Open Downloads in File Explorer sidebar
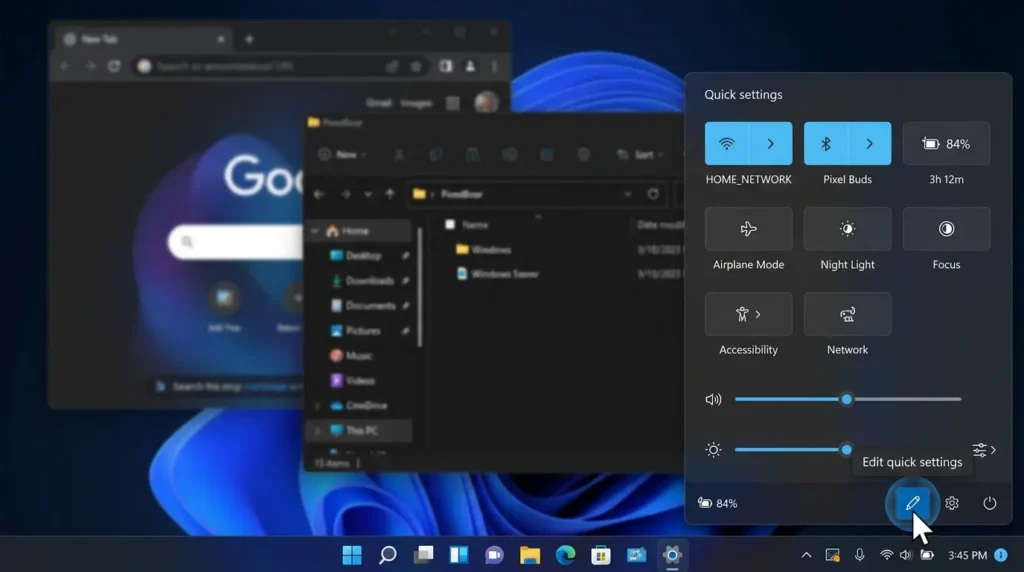Viewport: 1024px width, 572px height. tap(364, 281)
